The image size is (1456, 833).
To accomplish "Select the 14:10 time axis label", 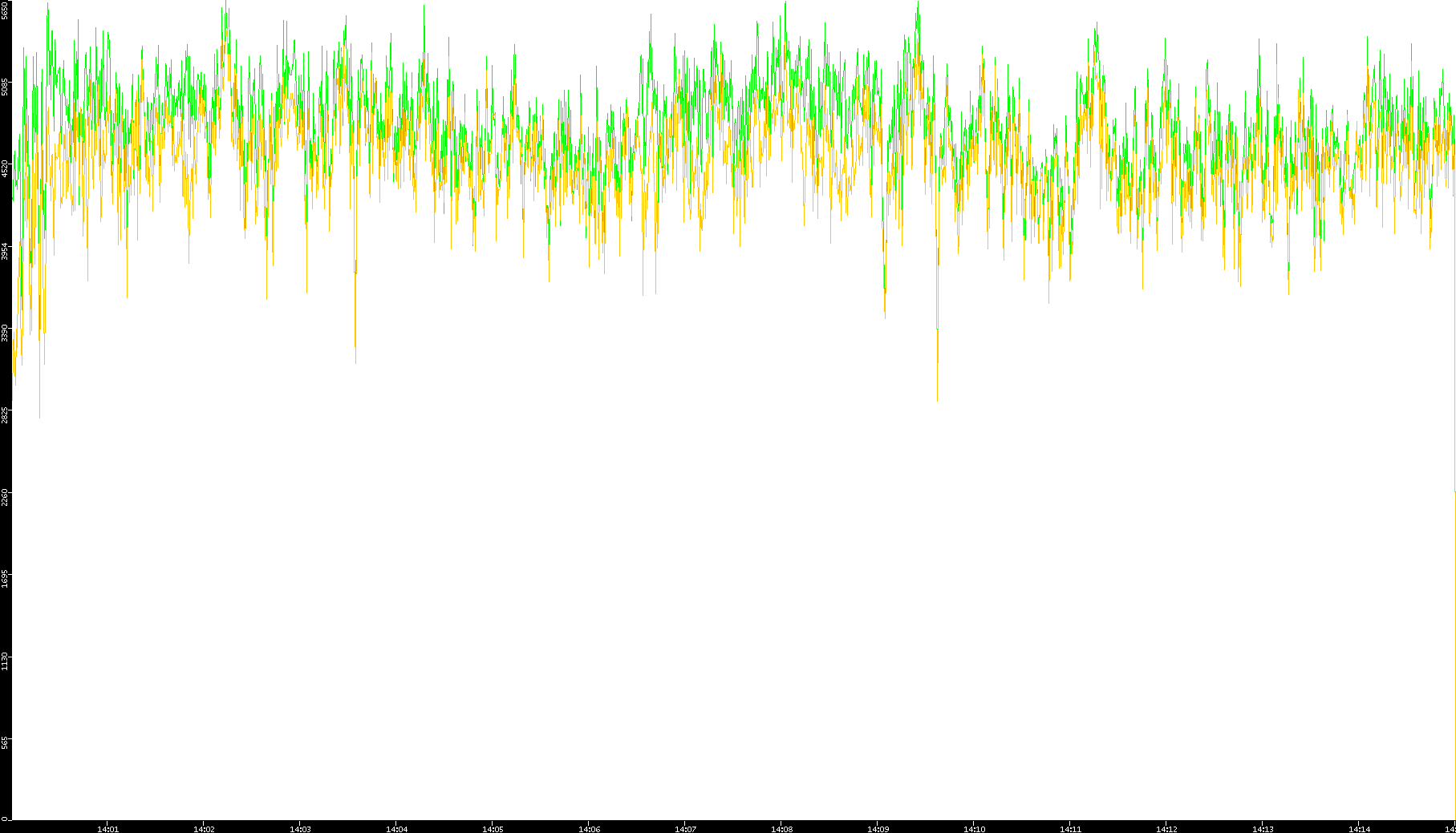I will [x=974, y=829].
